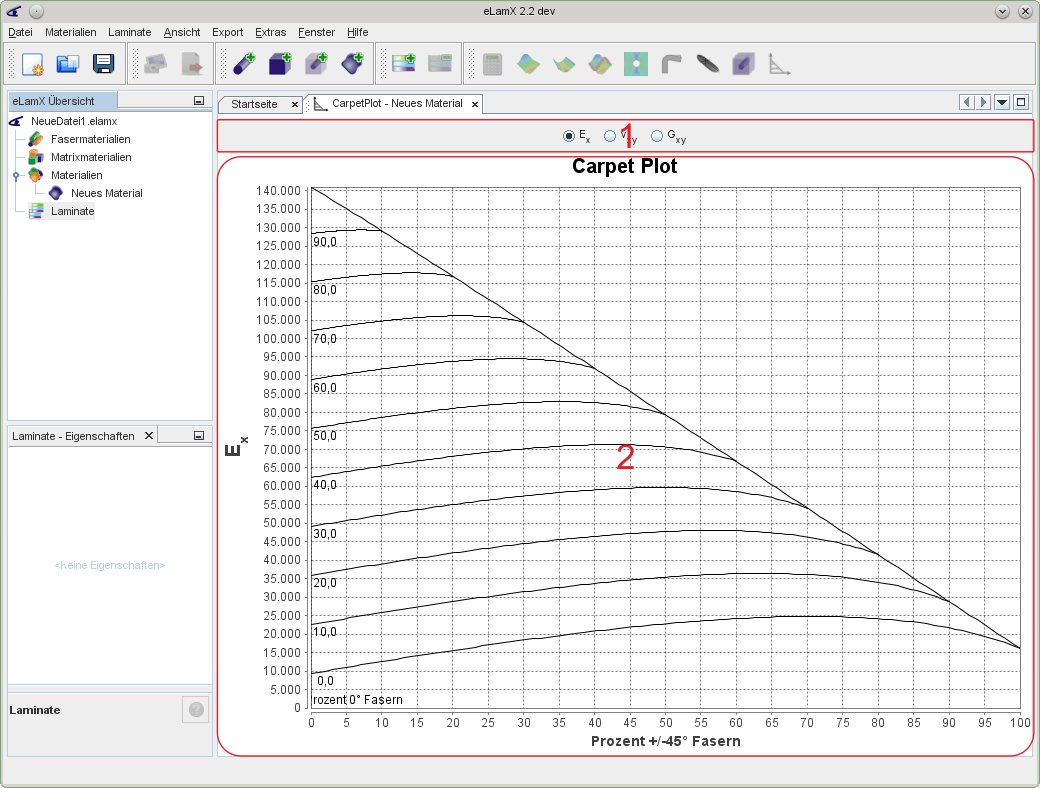
Task: Close the Startseite tab
Action: (295, 105)
